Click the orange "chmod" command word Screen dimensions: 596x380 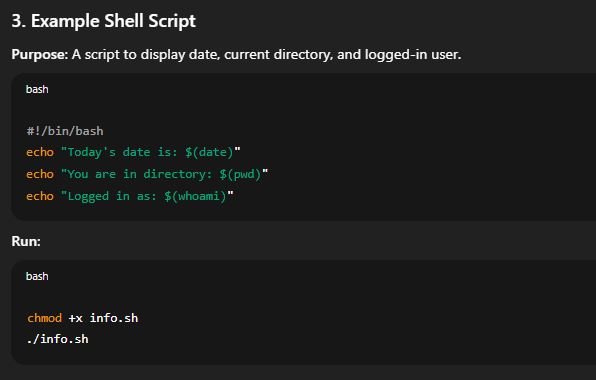tap(44, 318)
